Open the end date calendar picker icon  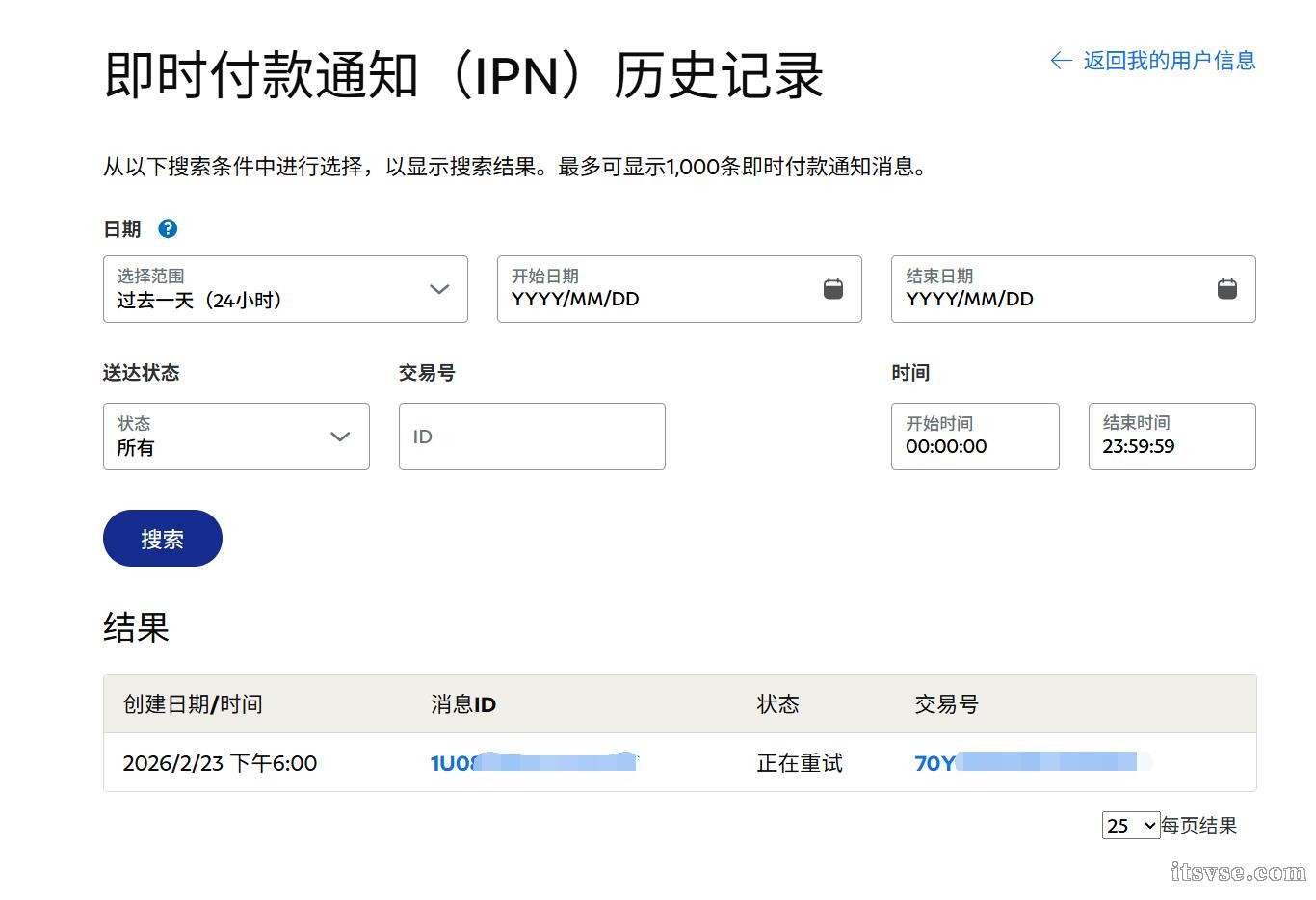click(x=1225, y=286)
